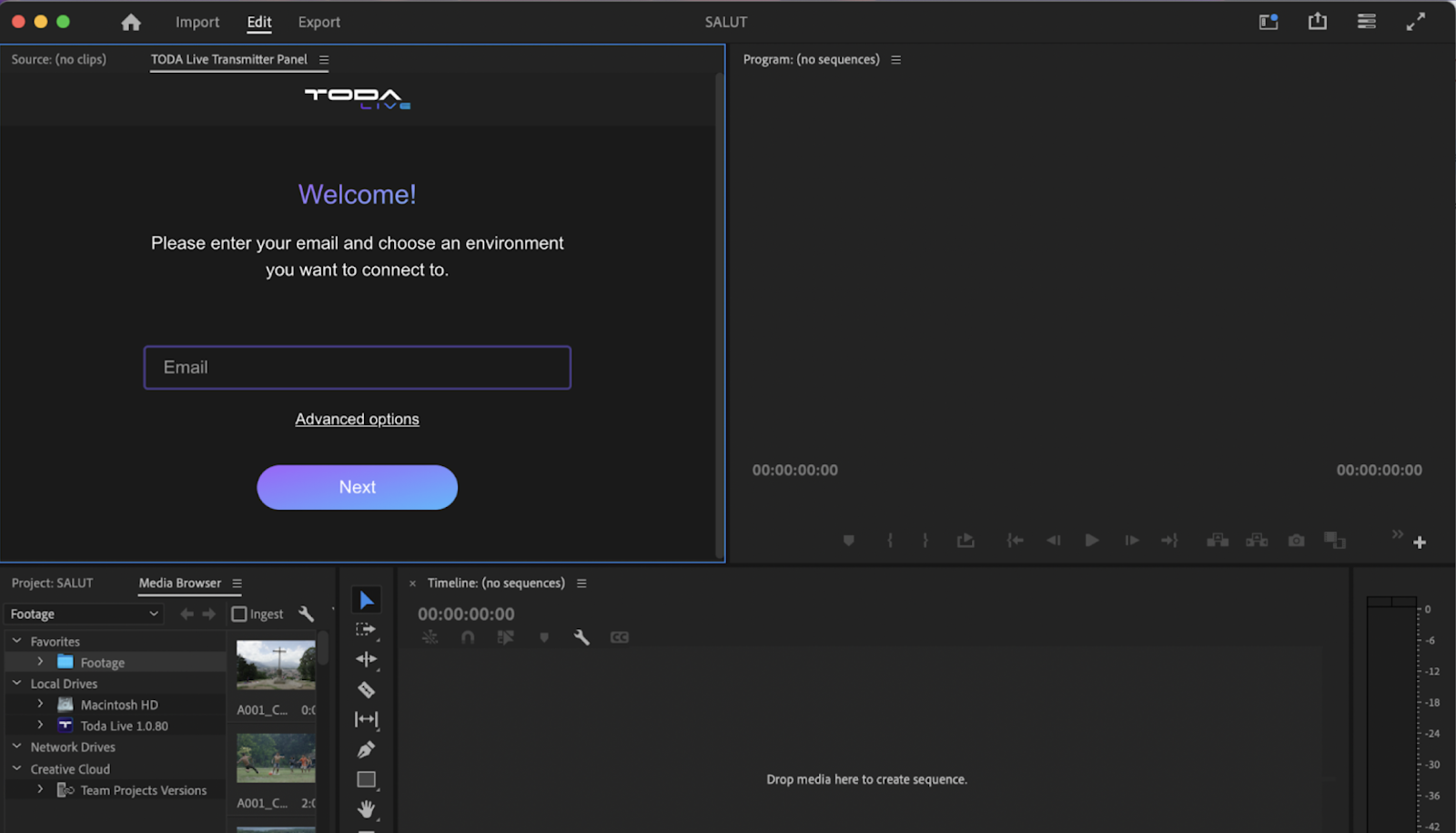
Task: Navigate forward in Media Browser
Action: click(208, 615)
